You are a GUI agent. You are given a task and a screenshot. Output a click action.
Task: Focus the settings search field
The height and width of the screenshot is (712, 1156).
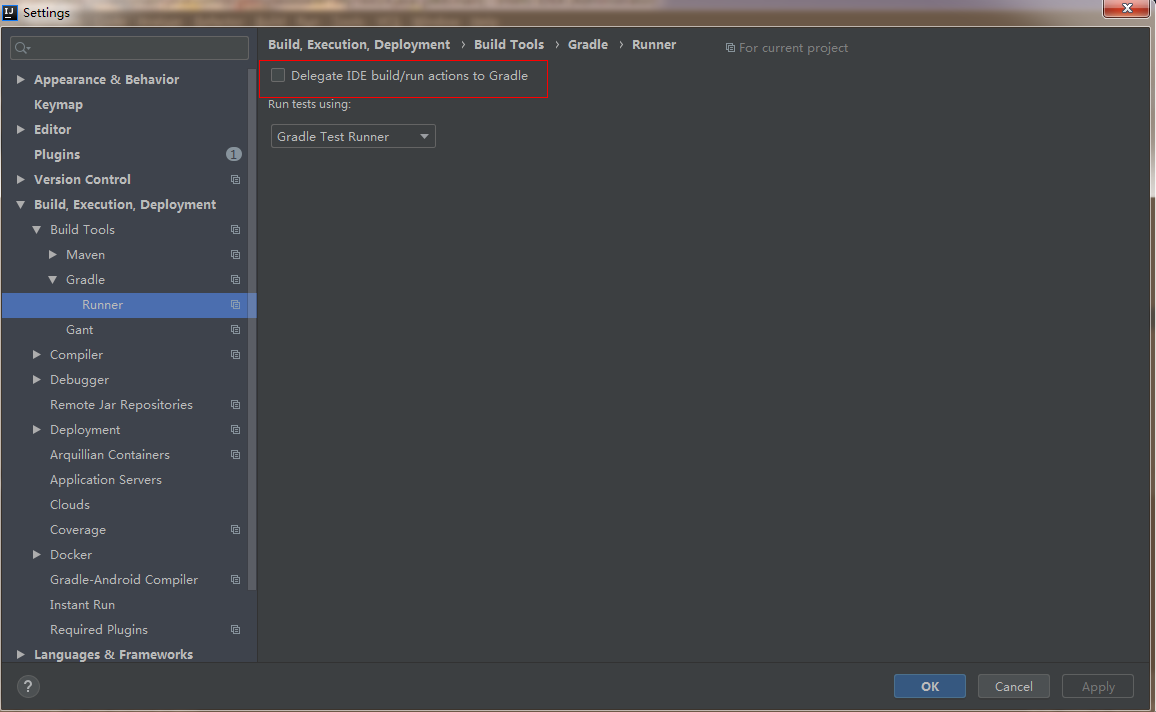click(x=129, y=48)
